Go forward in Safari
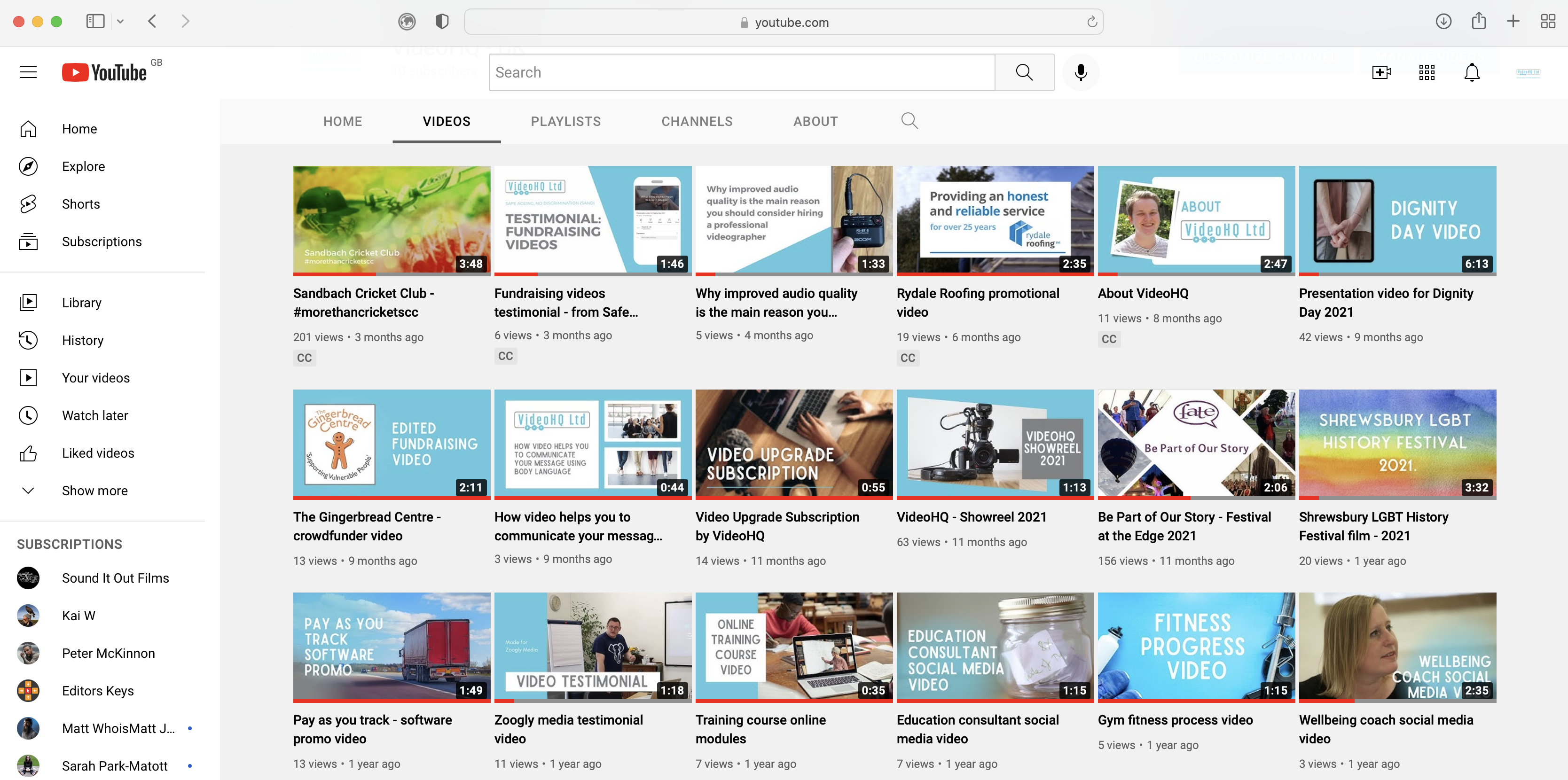Viewport: 1568px width, 780px height. point(185,21)
